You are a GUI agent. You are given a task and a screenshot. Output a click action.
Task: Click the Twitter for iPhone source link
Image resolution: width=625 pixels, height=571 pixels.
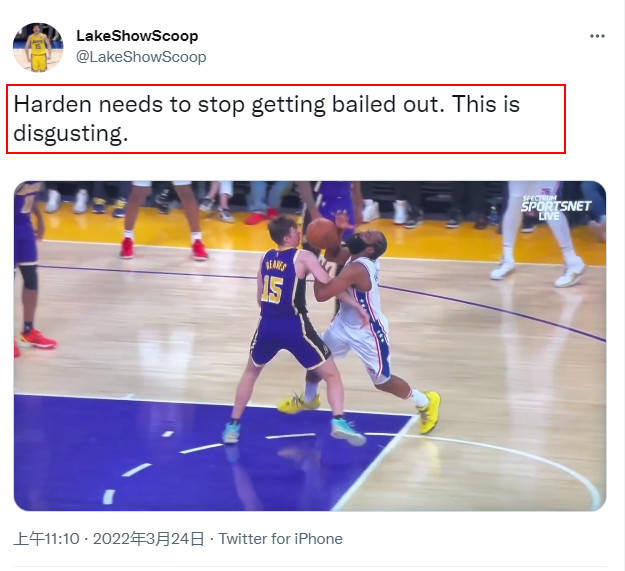pos(280,539)
